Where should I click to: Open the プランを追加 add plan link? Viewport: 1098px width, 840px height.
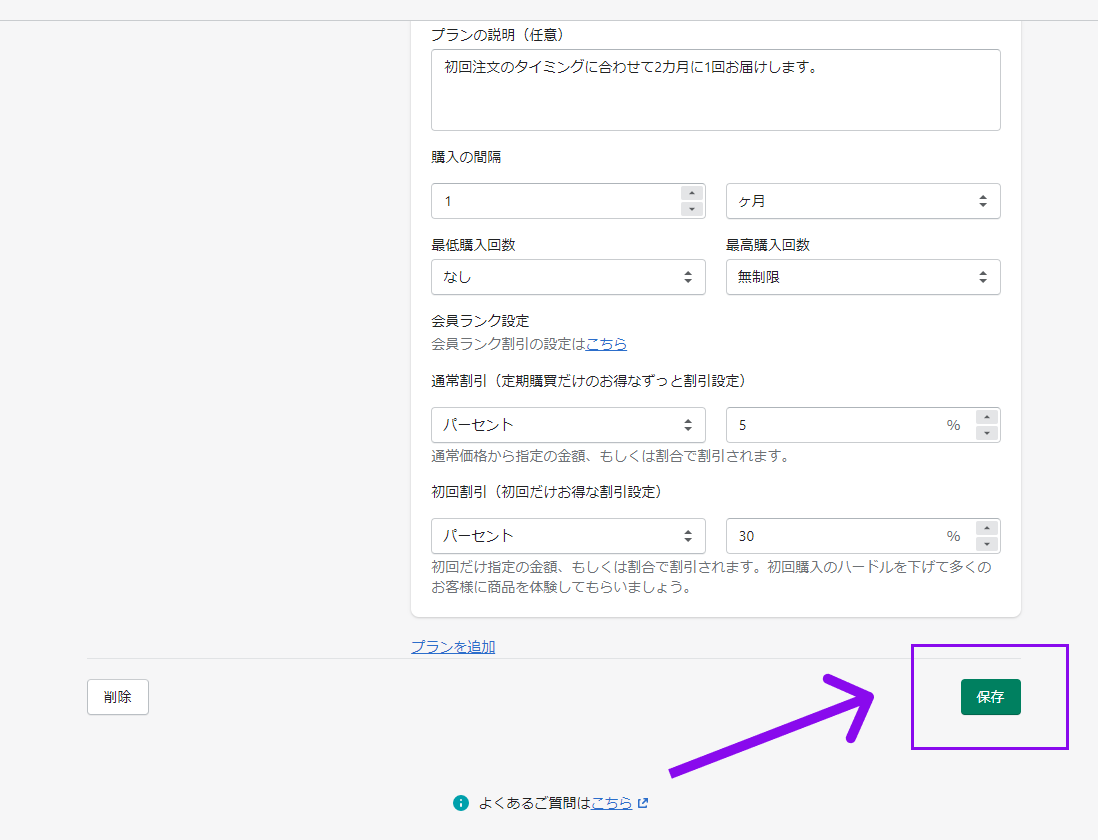click(453, 647)
